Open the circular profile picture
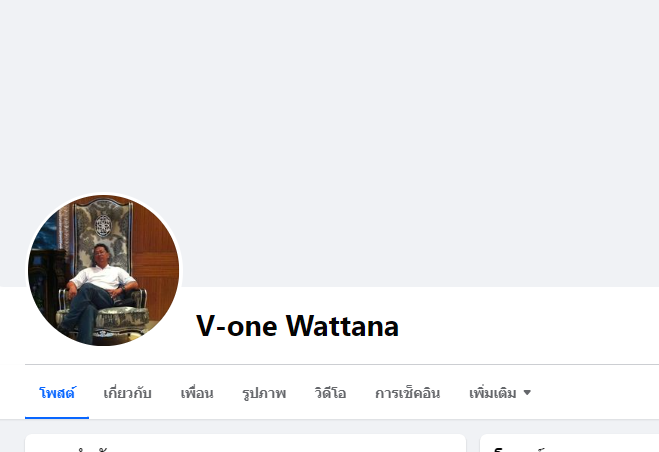The image size is (659, 452). (x=103, y=271)
